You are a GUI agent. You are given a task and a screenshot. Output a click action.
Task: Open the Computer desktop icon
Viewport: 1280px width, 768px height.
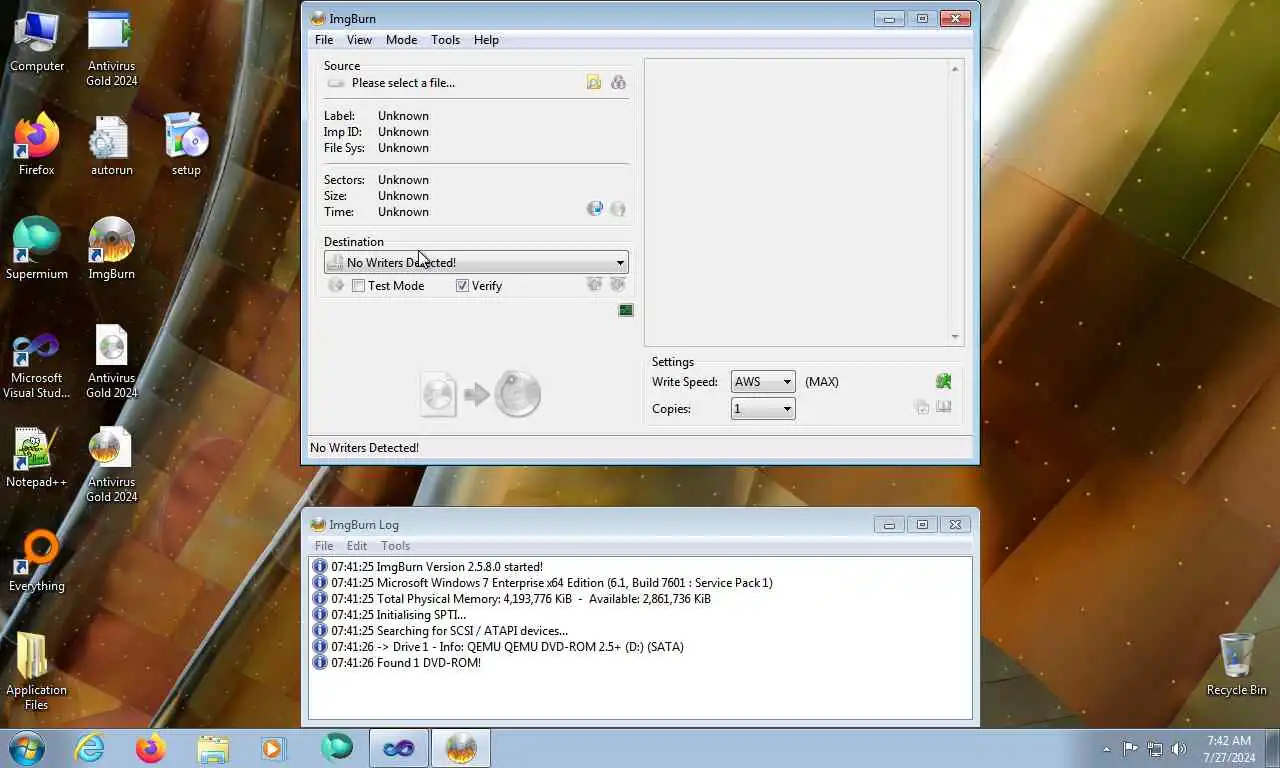(37, 42)
